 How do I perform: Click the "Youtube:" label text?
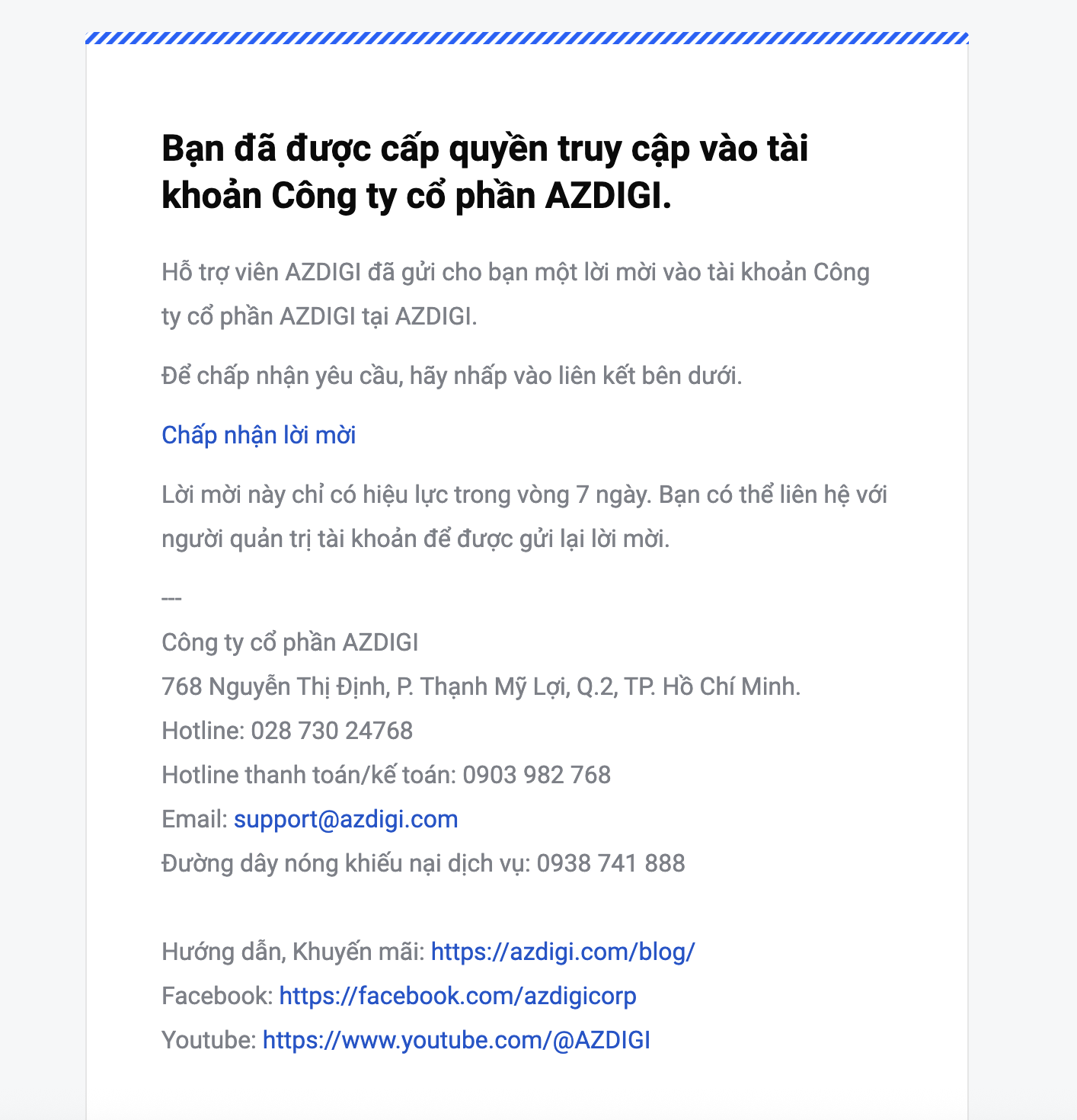(x=209, y=1040)
